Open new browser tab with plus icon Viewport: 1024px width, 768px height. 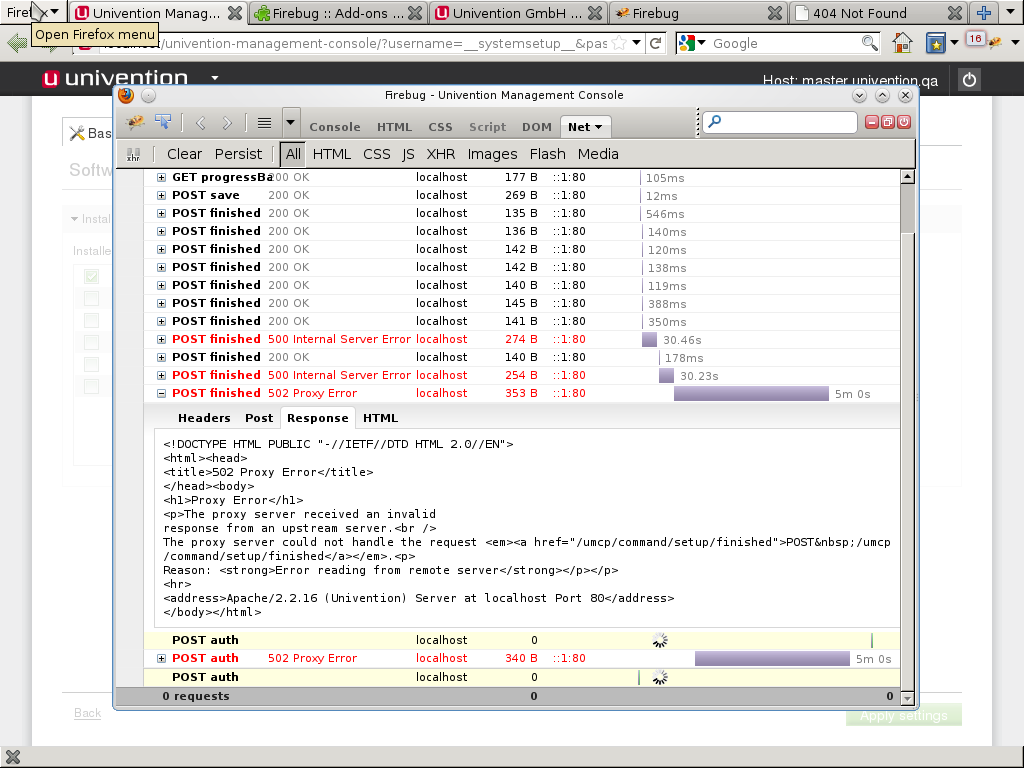point(984,13)
